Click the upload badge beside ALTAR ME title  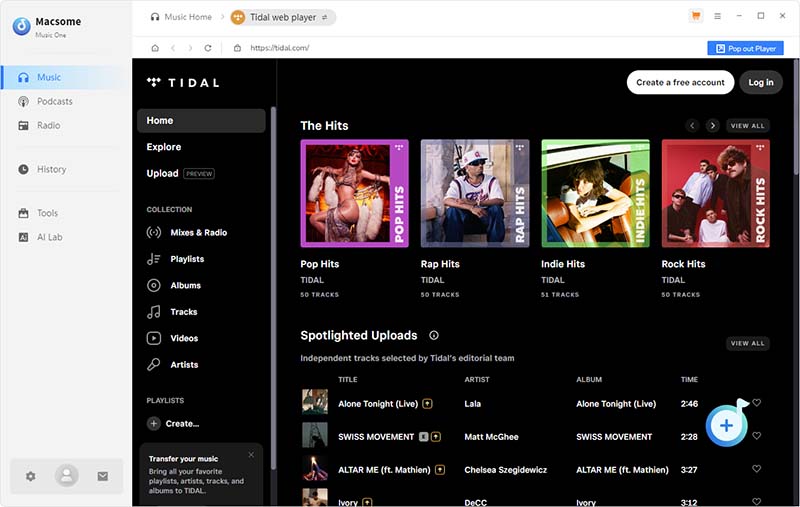pyautogui.click(x=440, y=470)
